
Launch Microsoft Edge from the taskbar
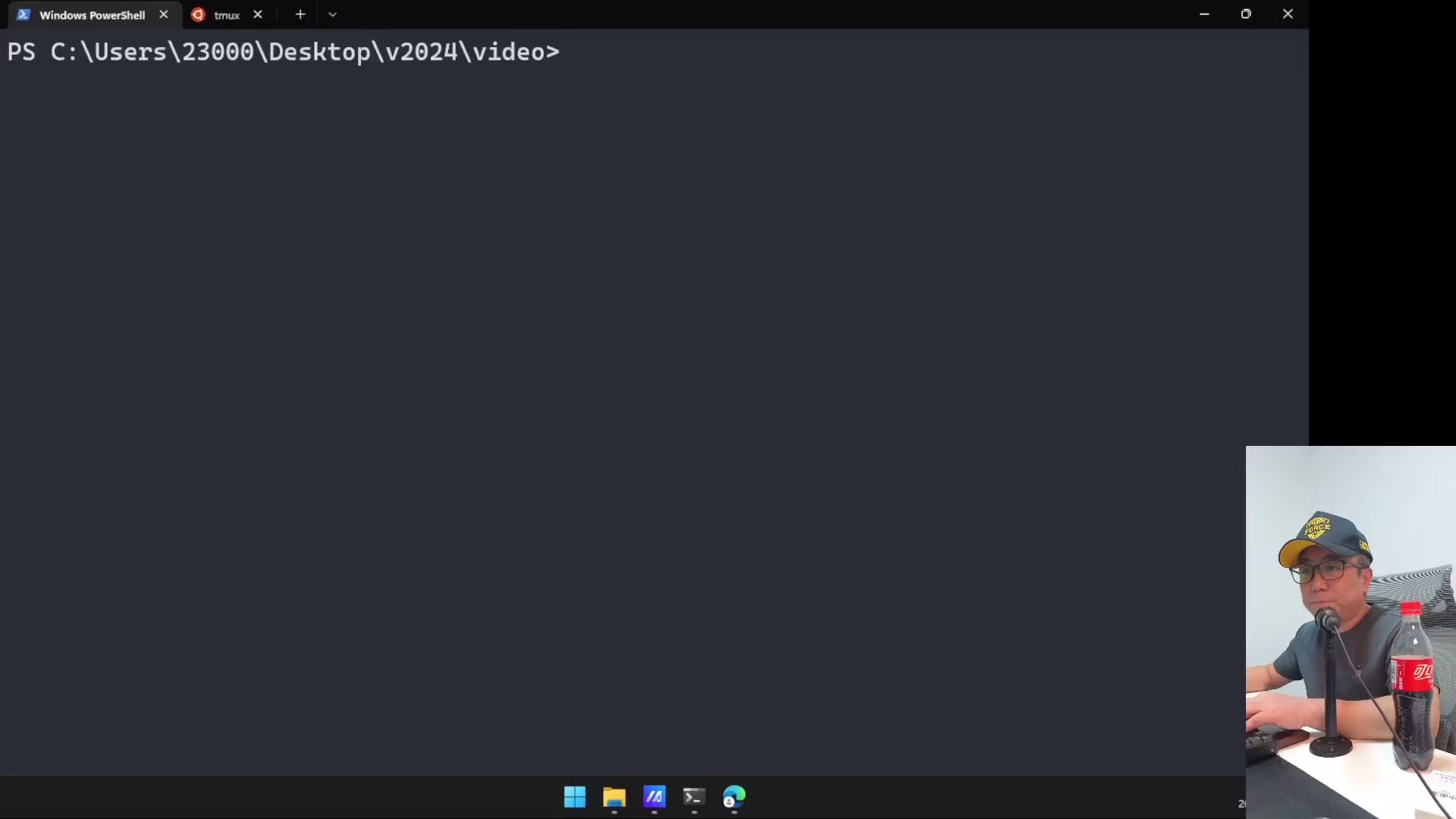pyautogui.click(x=733, y=797)
